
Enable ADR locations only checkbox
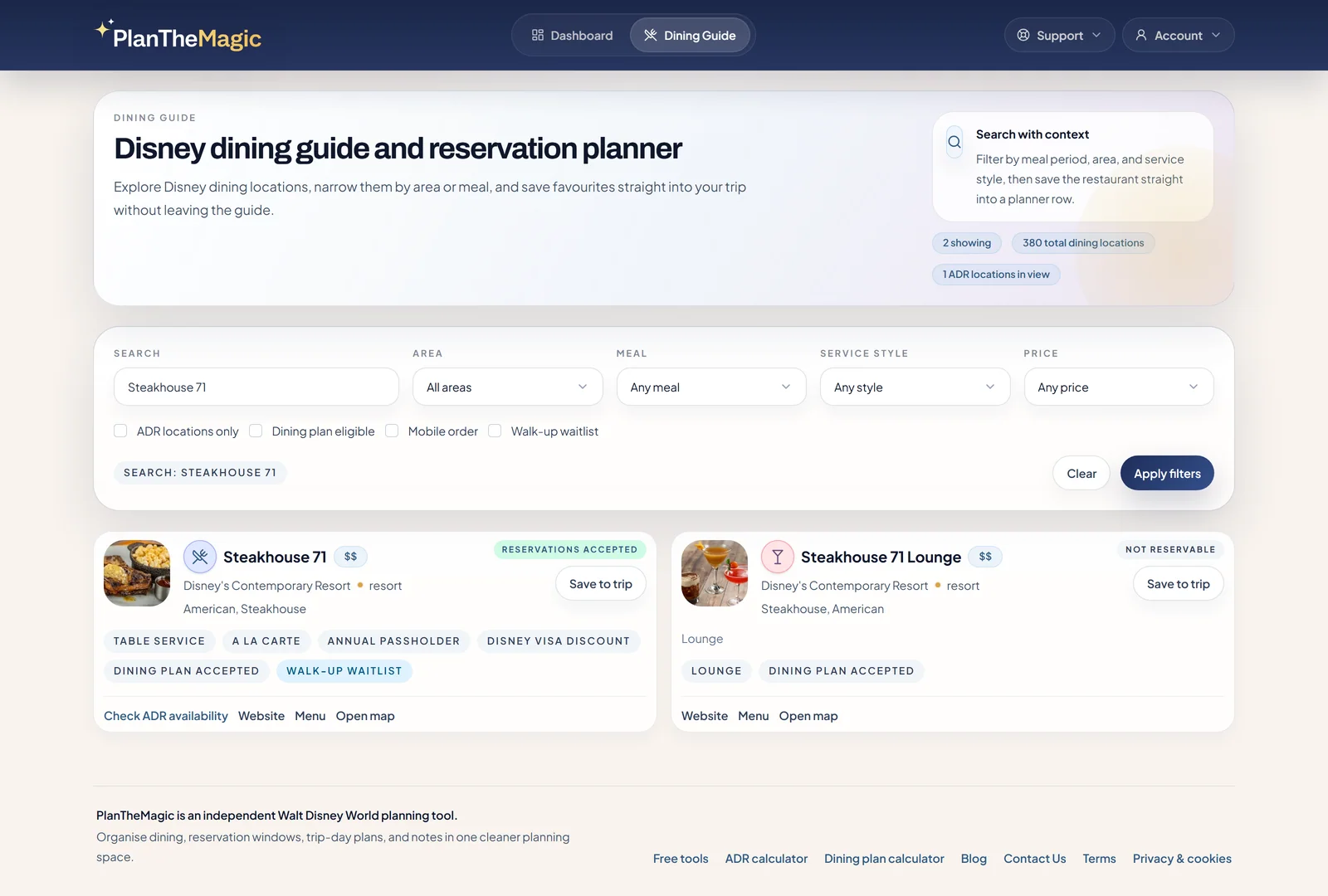(x=120, y=431)
